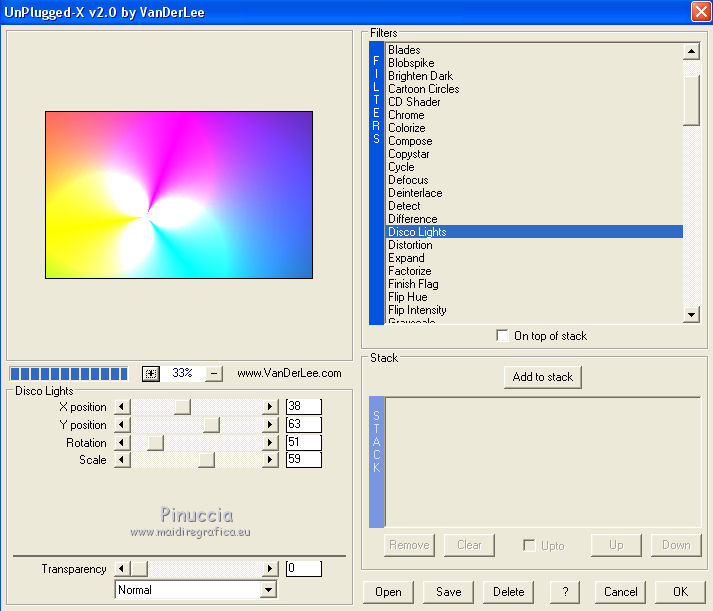
Task: Click Scale right arrow
Action: pos(270,460)
